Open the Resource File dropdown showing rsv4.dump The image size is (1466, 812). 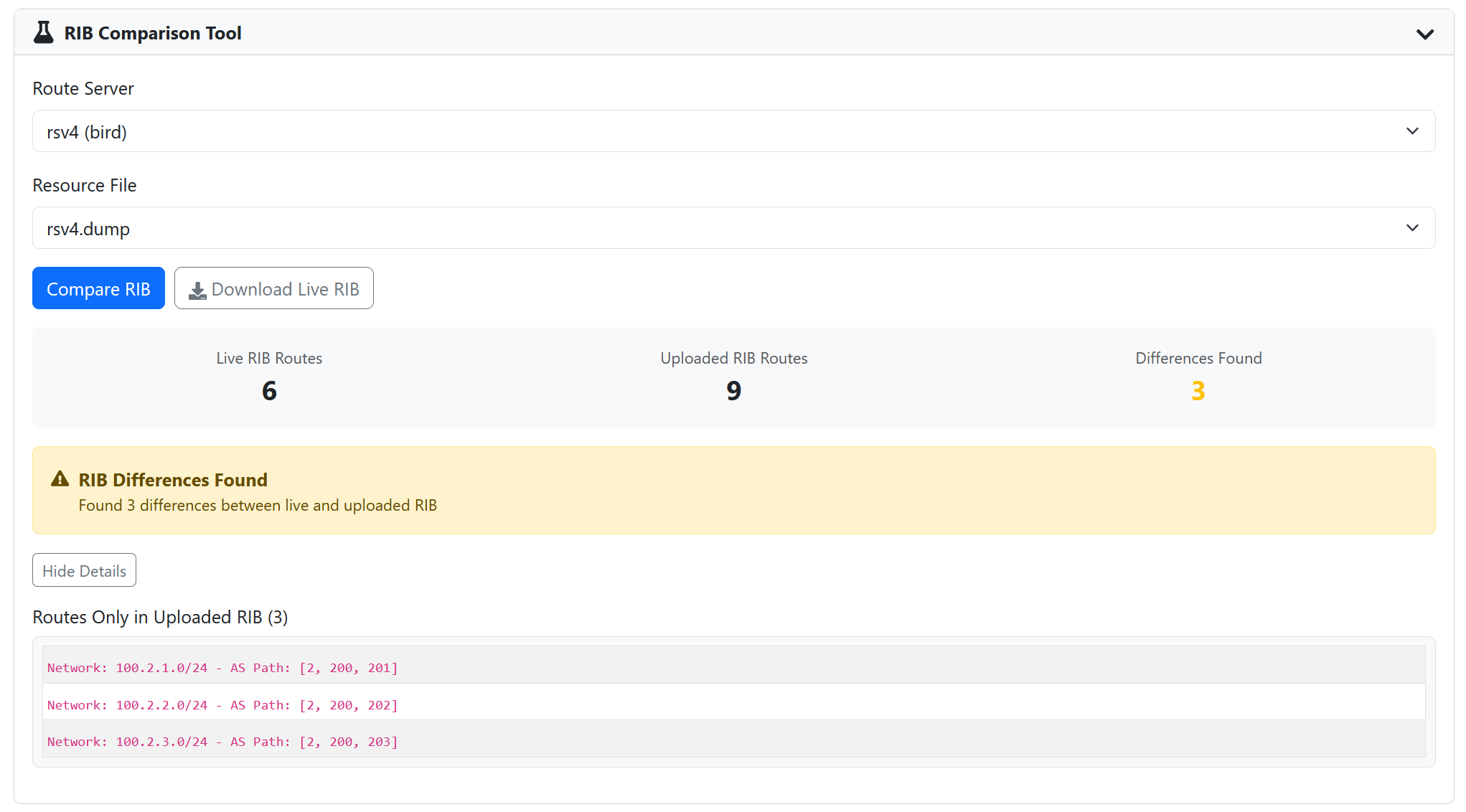click(733, 228)
